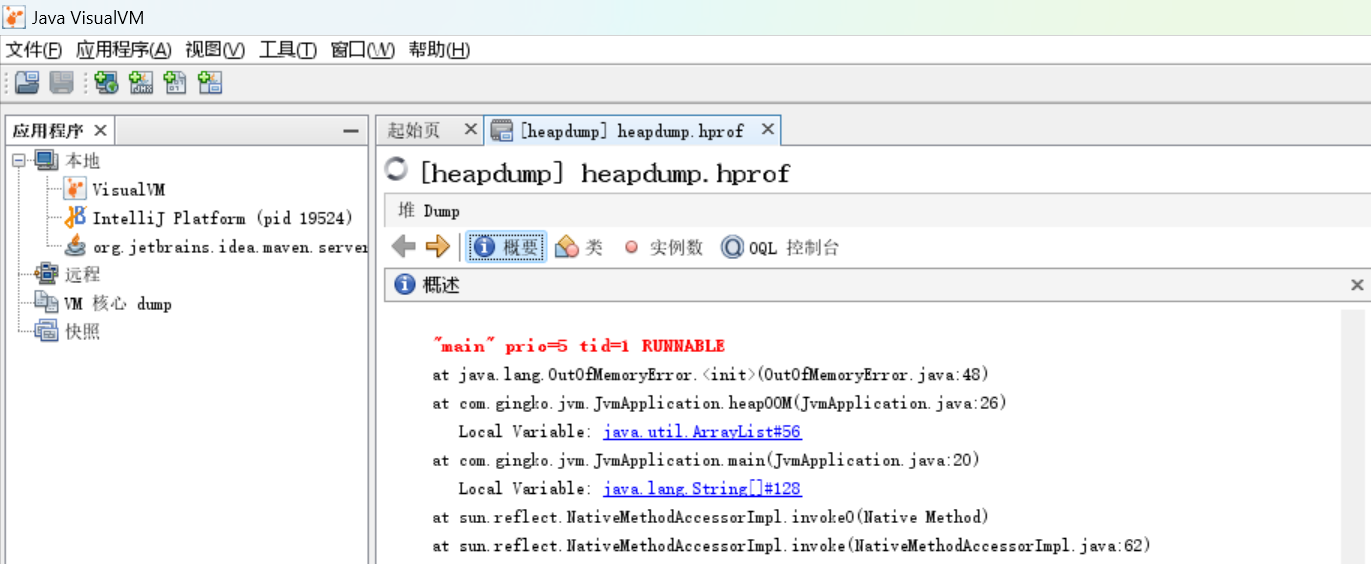Click the NativeMethodAccessorImpl.invoke(...java:62) stack line
Viewport: 1371px width, 564px height.
[x=792, y=546]
